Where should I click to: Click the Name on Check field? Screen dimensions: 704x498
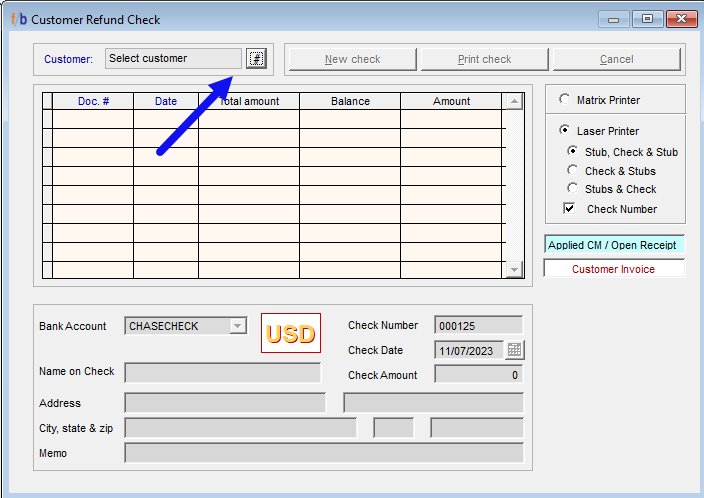point(222,372)
